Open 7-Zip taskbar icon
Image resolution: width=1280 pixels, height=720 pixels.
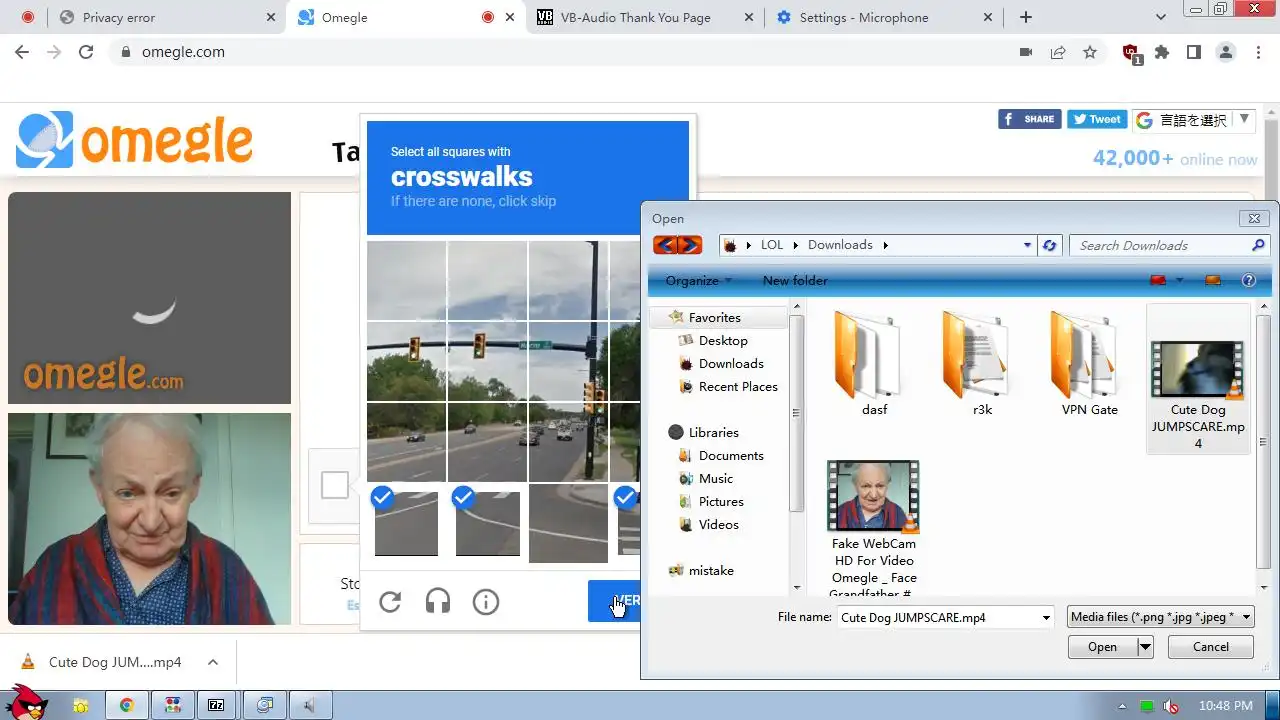coord(216,706)
